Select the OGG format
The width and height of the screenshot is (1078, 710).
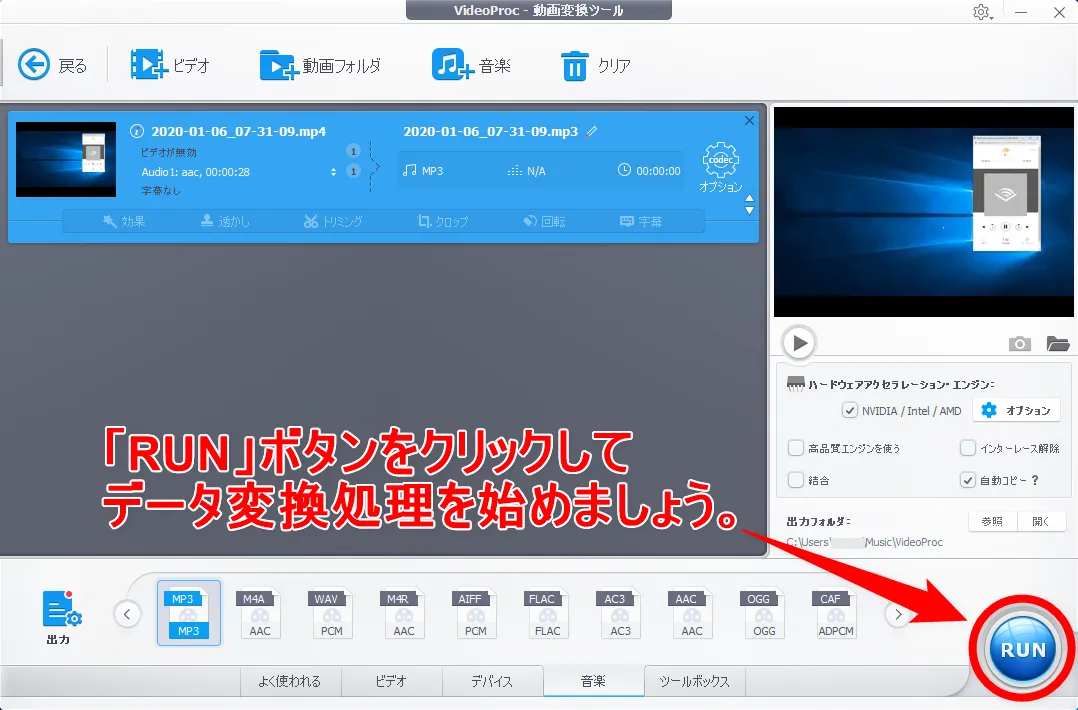point(763,614)
